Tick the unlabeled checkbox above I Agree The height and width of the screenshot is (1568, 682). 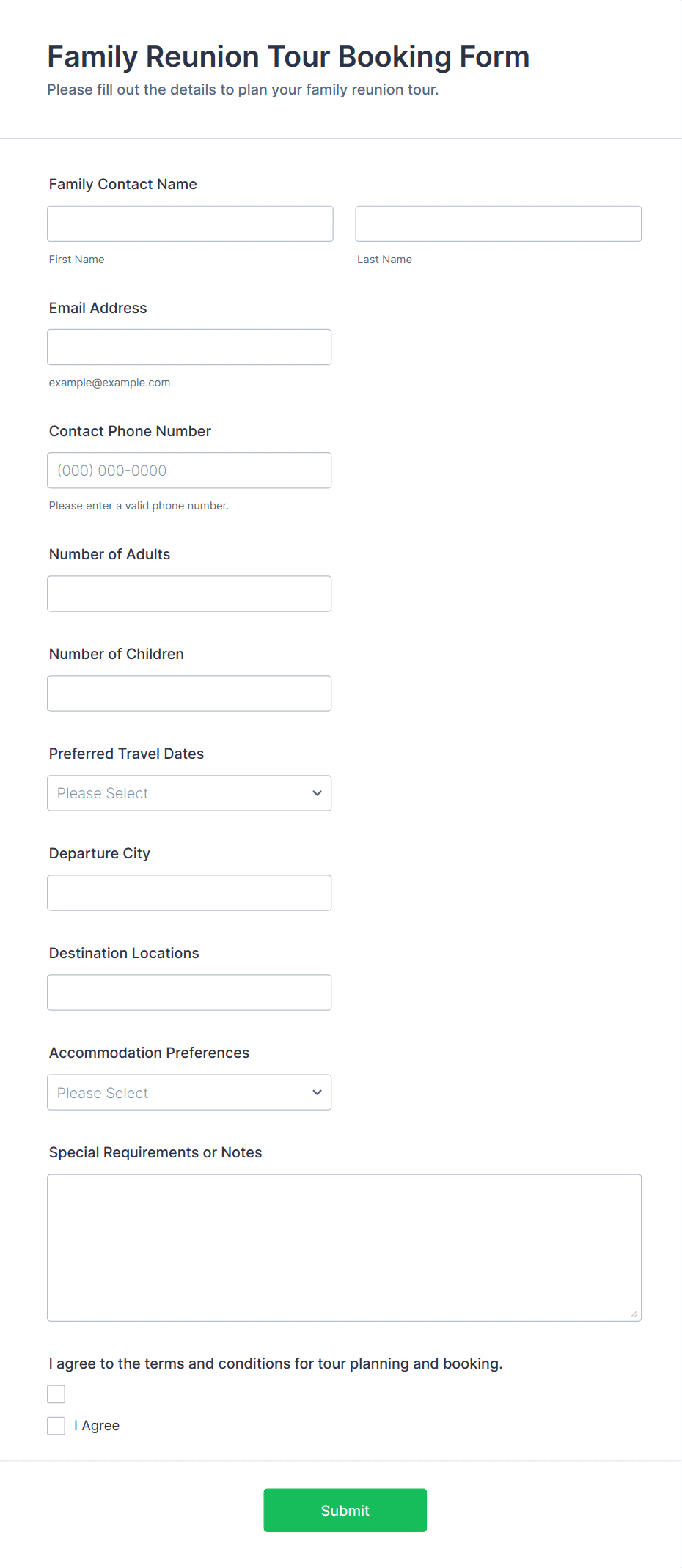[x=56, y=1394]
